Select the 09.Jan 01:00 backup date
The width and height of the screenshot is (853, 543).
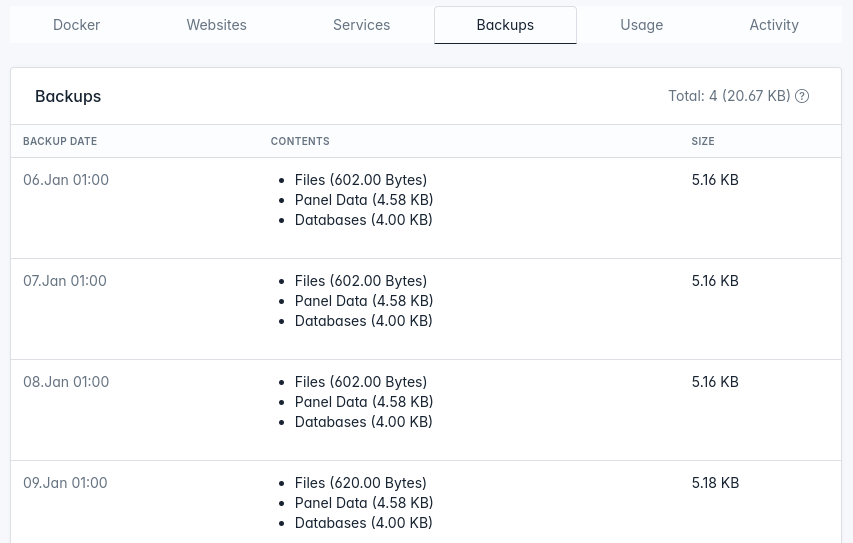pyautogui.click(x=65, y=483)
